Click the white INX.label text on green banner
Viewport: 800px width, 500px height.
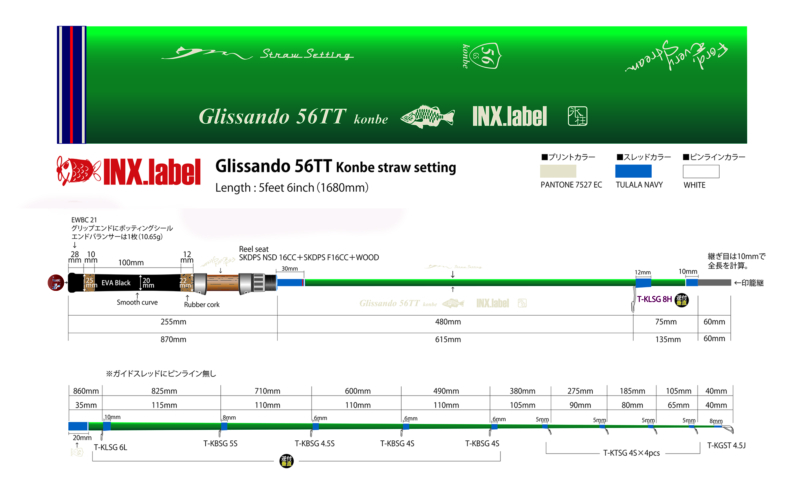(509, 117)
